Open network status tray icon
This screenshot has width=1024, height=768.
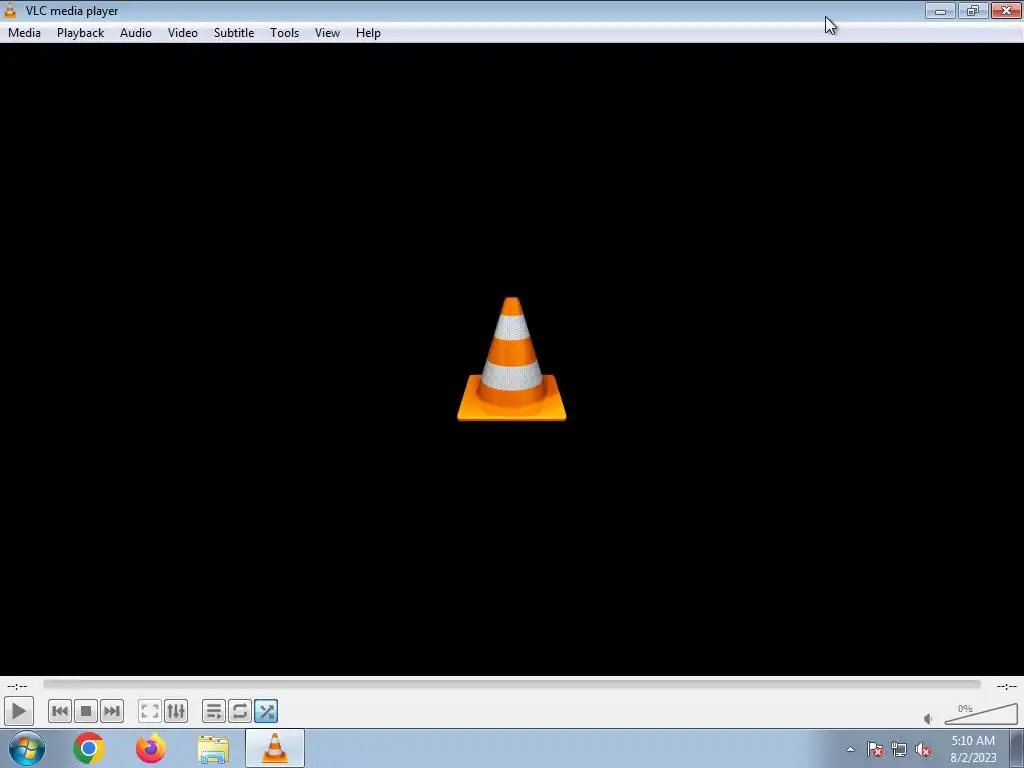pos(899,749)
